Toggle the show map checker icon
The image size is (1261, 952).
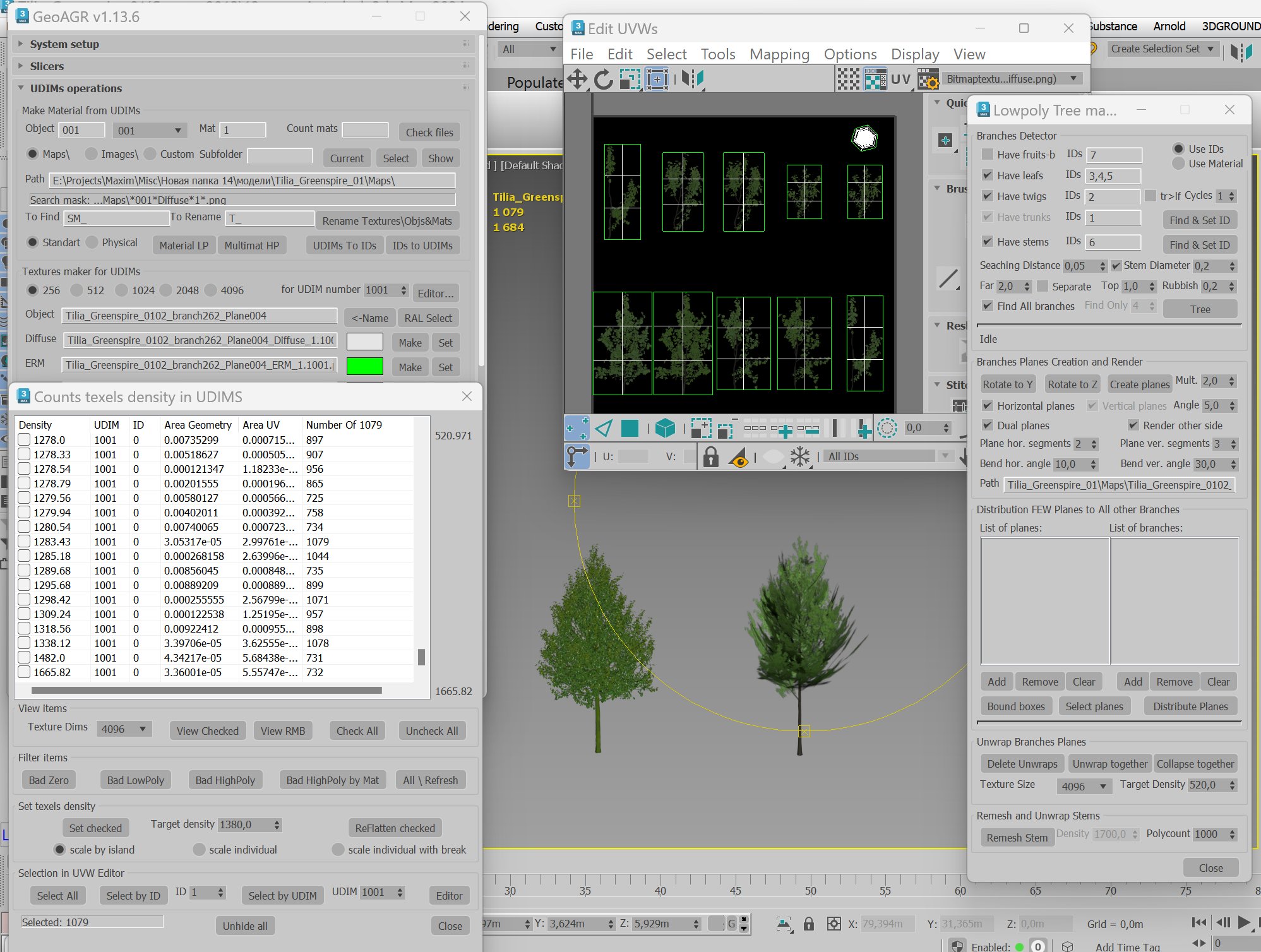(875, 80)
